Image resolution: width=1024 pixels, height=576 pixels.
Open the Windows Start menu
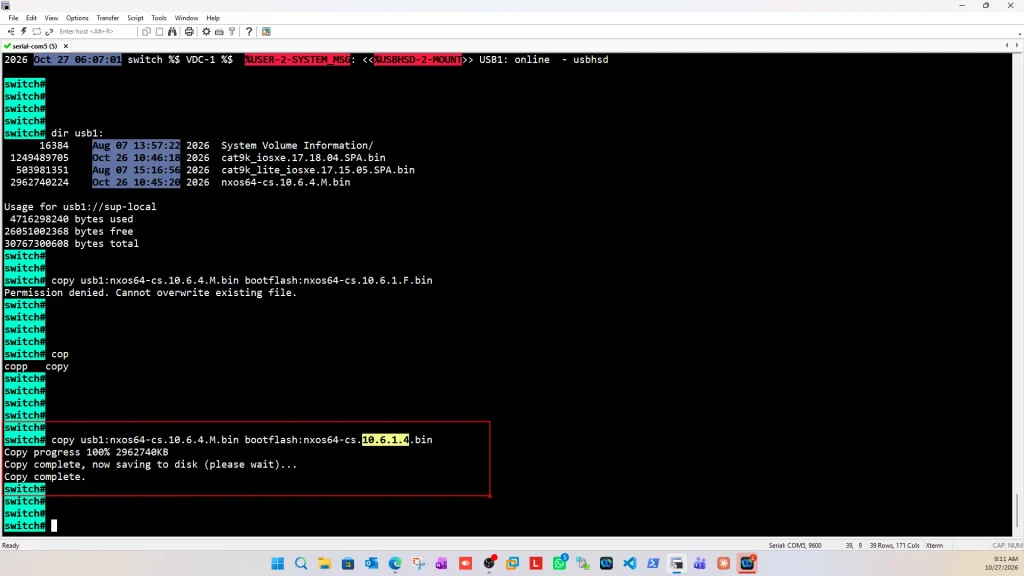[278, 563]
